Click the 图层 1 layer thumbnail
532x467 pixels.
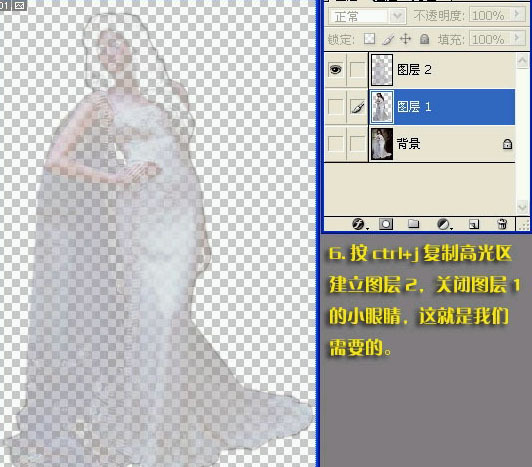pyautogui.click(x=382, y=107)
